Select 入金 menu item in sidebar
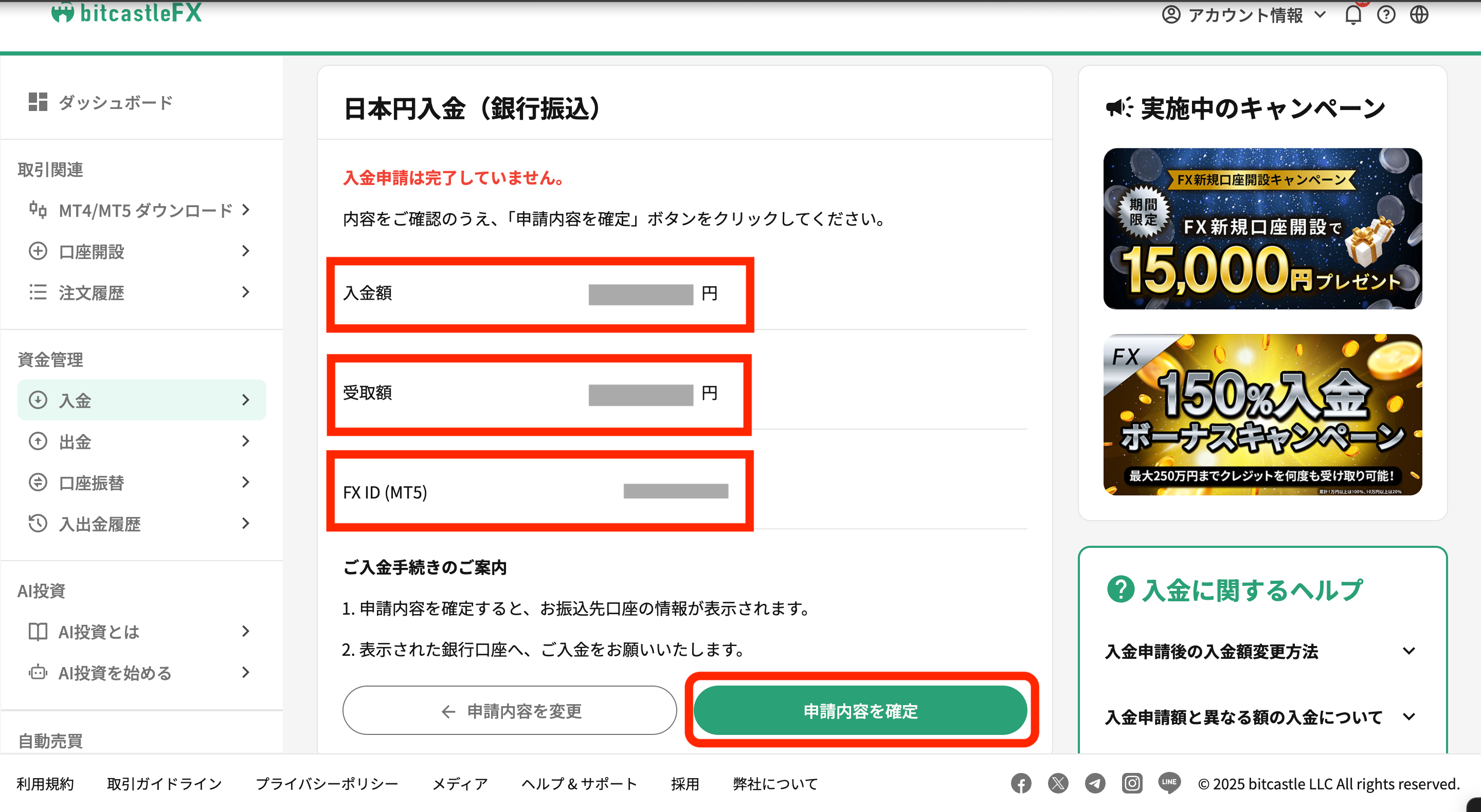This screenshot has height=812, width=1481. click(x=141, y=399)
